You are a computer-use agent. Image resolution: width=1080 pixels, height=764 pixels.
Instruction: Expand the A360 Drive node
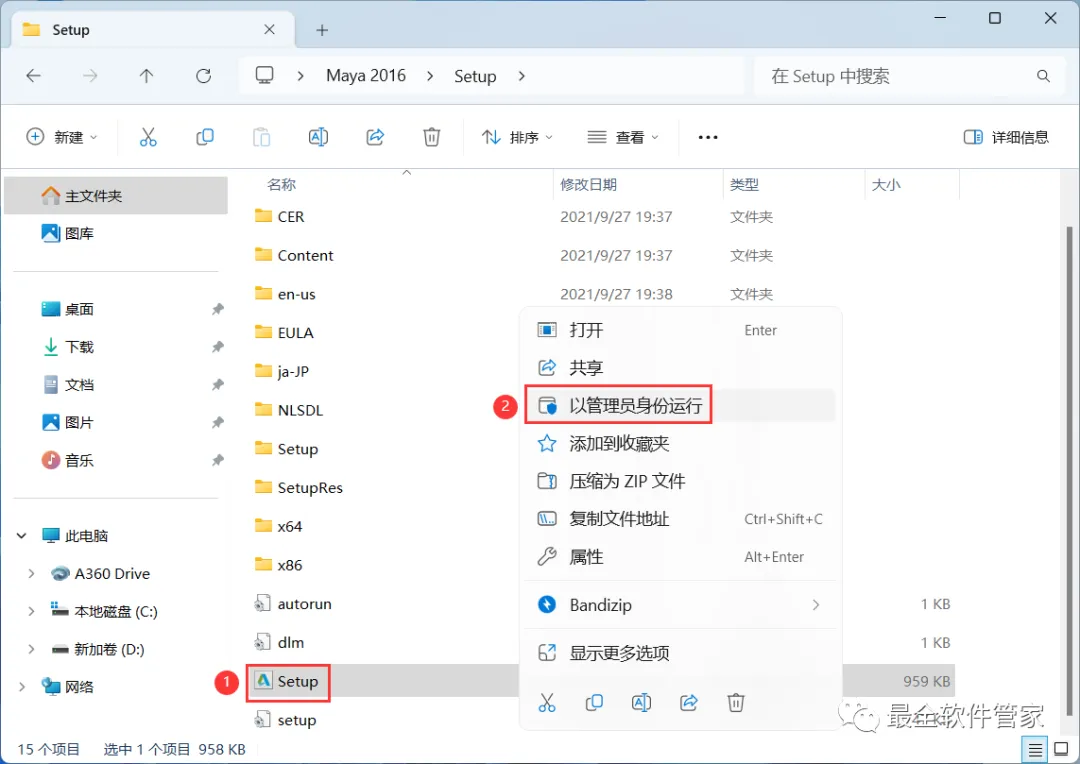point(31,573)
